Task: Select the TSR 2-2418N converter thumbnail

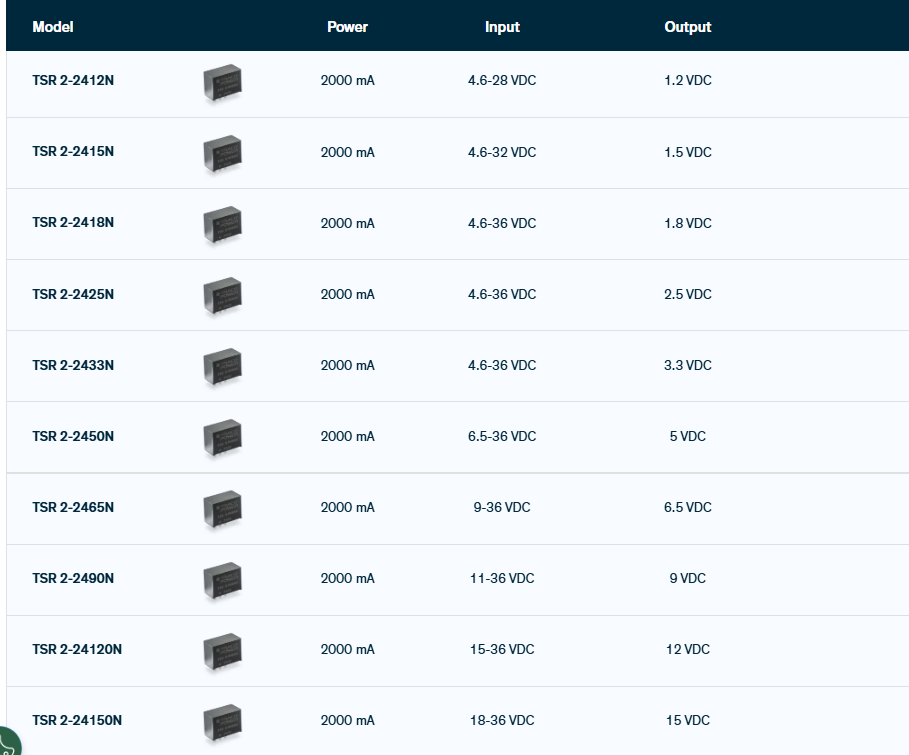Action: [x=222, y=224]
